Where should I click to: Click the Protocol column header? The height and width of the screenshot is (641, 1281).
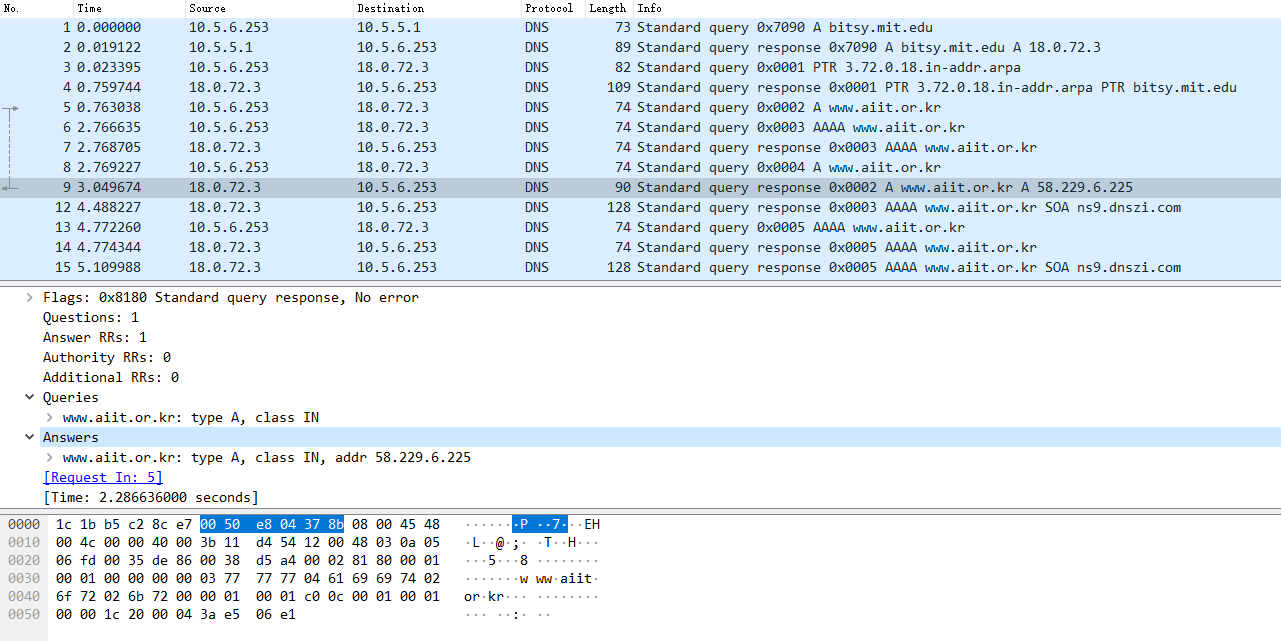[x=552, y=8]
